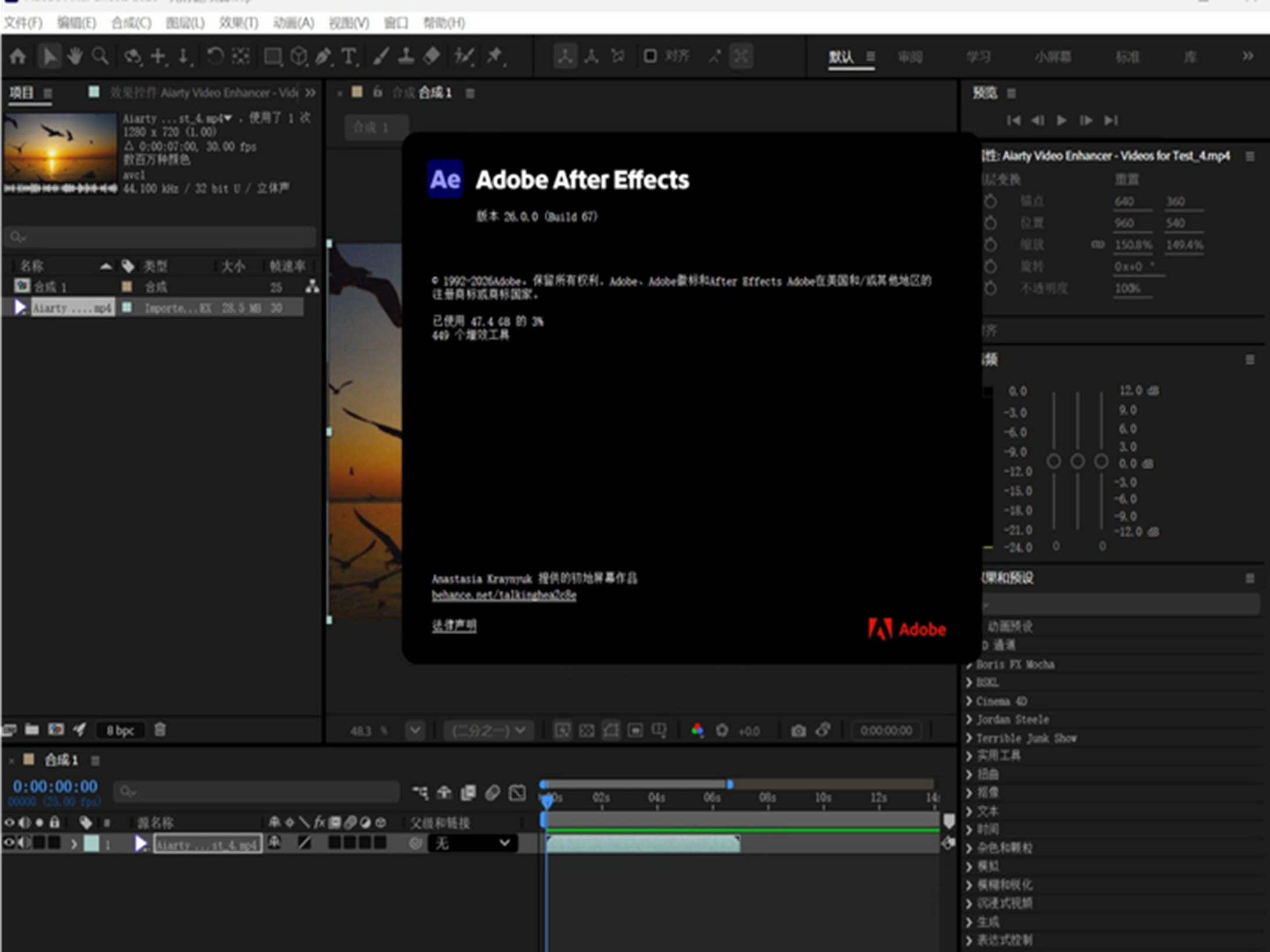Expand the Cinema 4D effects category
Viewport: 1270px width, 952px height.
click(970, 701)
